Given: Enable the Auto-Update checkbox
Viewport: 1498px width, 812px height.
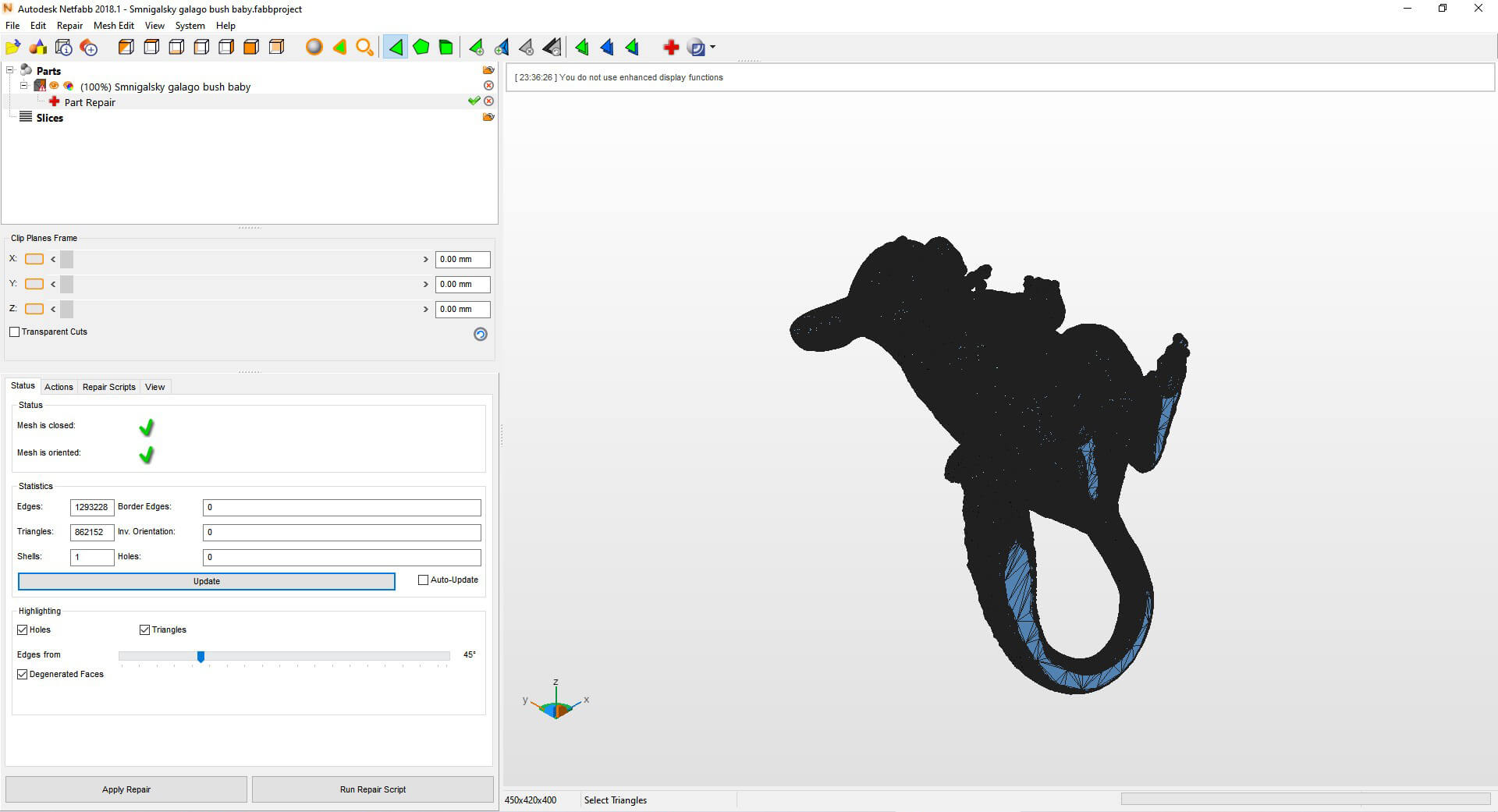Looking at the screenshot, I should [x=424, y=580].
